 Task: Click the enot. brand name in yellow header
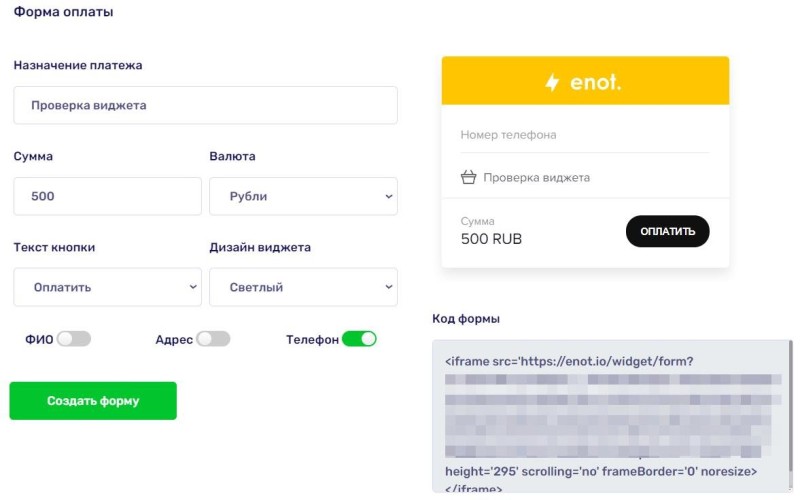coord(595,82)
